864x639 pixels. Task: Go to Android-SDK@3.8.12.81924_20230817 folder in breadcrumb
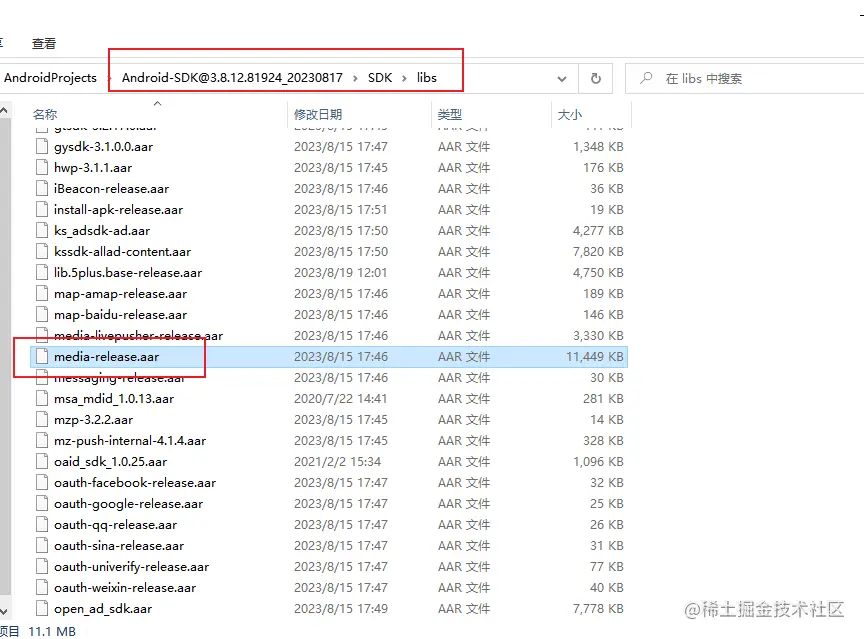click(232, 78)
